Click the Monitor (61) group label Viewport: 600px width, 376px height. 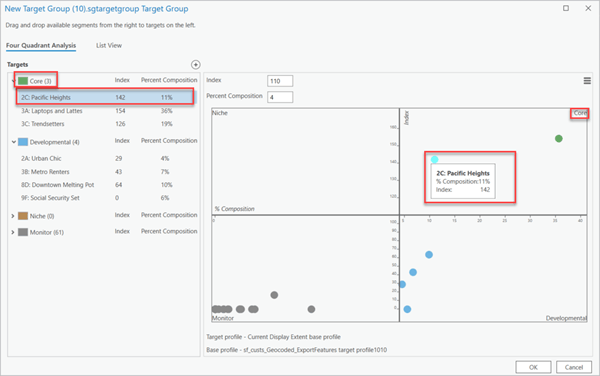47,232
